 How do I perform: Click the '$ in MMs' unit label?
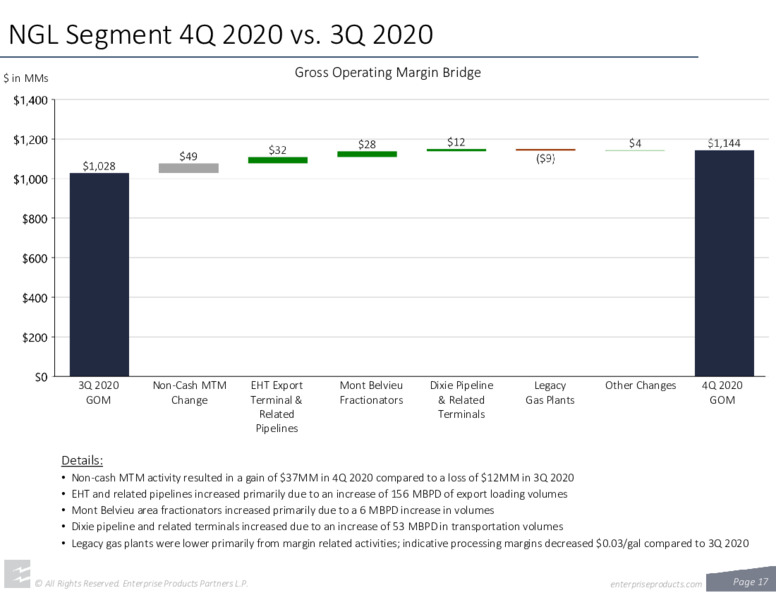point(26,78)
